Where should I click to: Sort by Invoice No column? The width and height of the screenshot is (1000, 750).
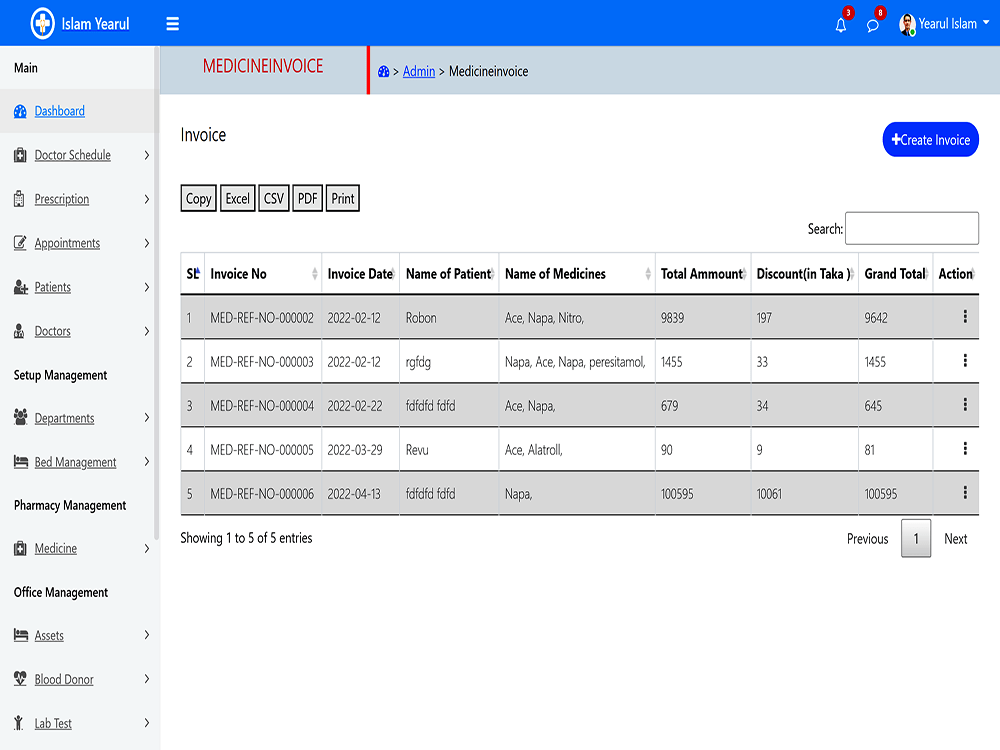click(x=263, y=274)
